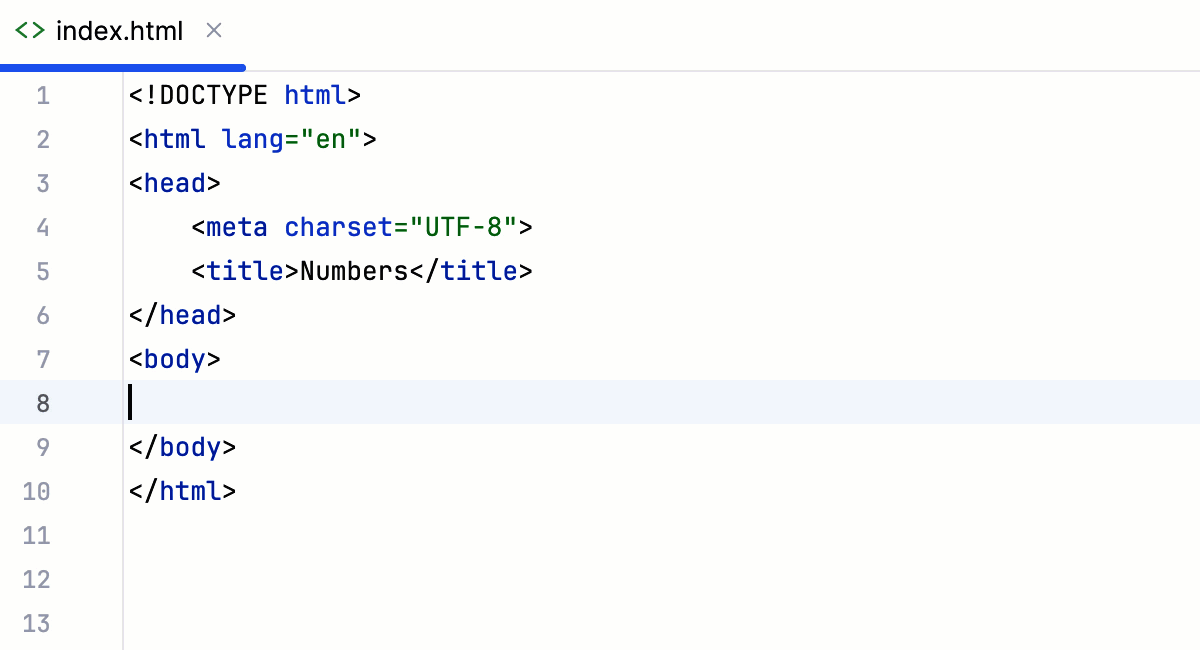Click the title text "Numbers"
Image resolution: width=1200 pixels, height=650 pixels.
tap(350, 271)
